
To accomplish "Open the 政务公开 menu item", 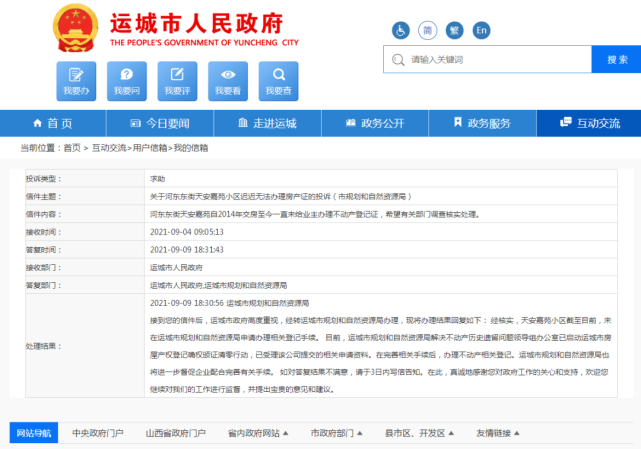I will click(x=374, y=123).
